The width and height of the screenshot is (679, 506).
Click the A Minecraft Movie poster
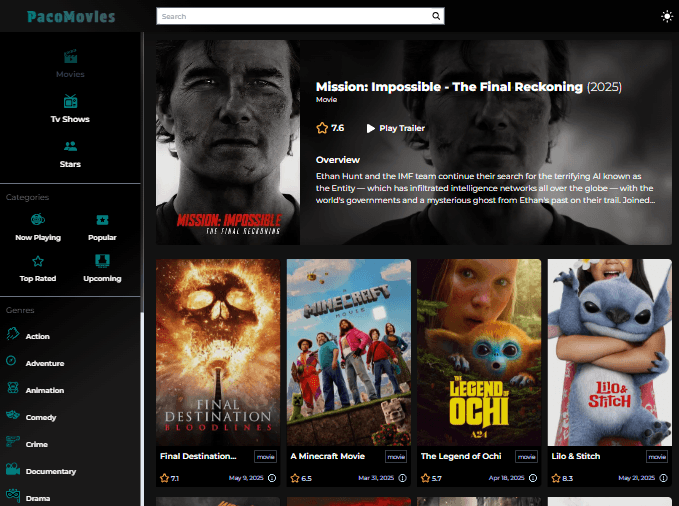[349, 352]
